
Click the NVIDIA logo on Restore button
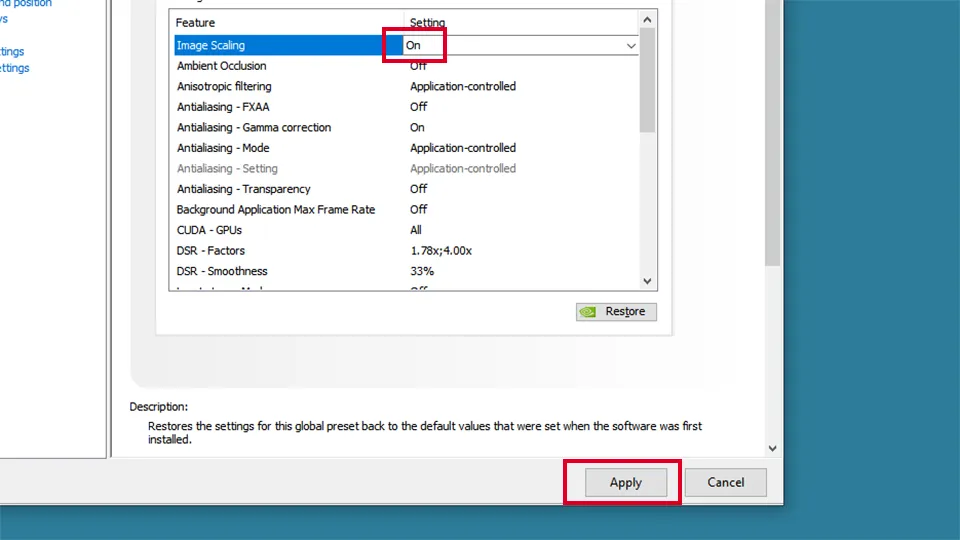coord(588,312)
